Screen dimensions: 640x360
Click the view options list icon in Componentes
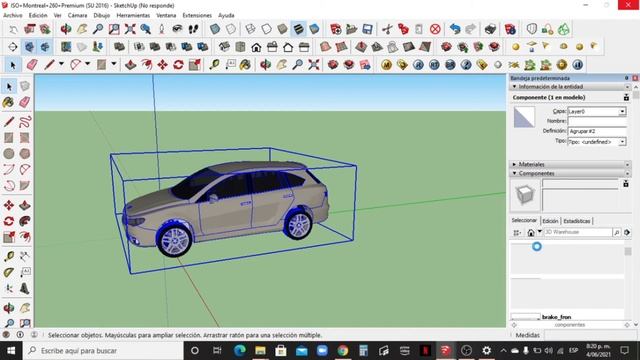point(517,232)
